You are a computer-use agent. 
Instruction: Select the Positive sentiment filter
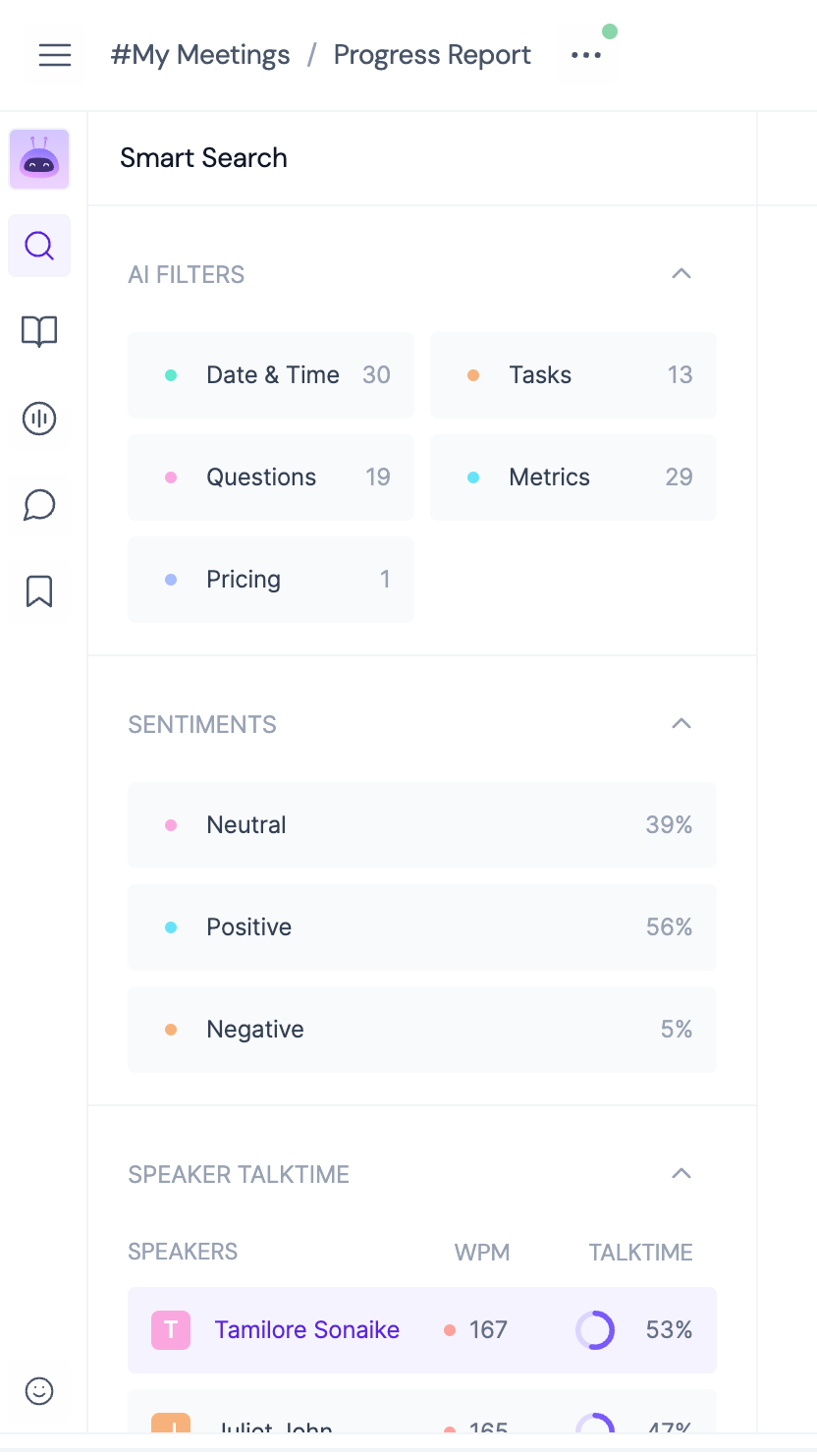coord(421,927)
